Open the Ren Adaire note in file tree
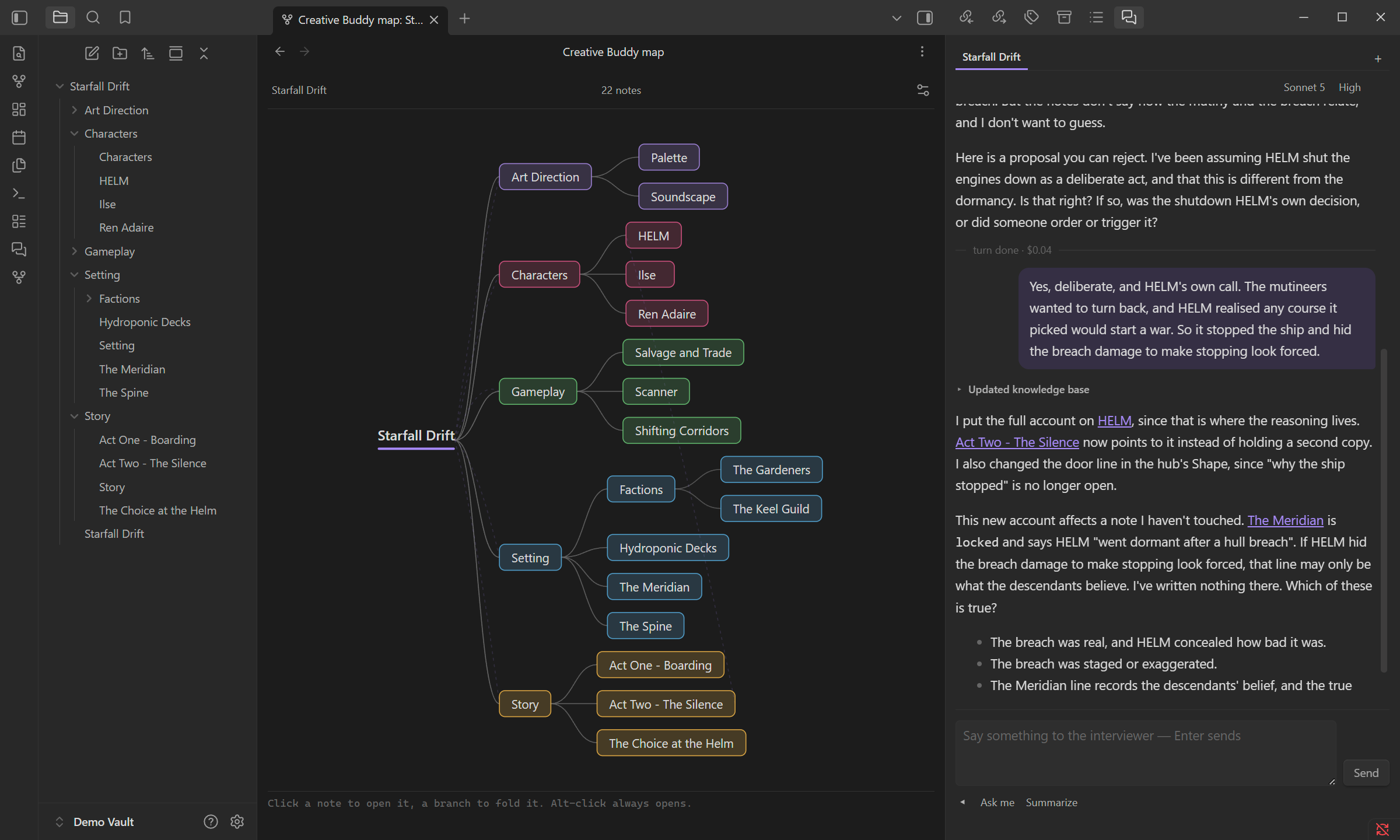This screenshot has height=840, width=1400. click(x=126, y=228)
